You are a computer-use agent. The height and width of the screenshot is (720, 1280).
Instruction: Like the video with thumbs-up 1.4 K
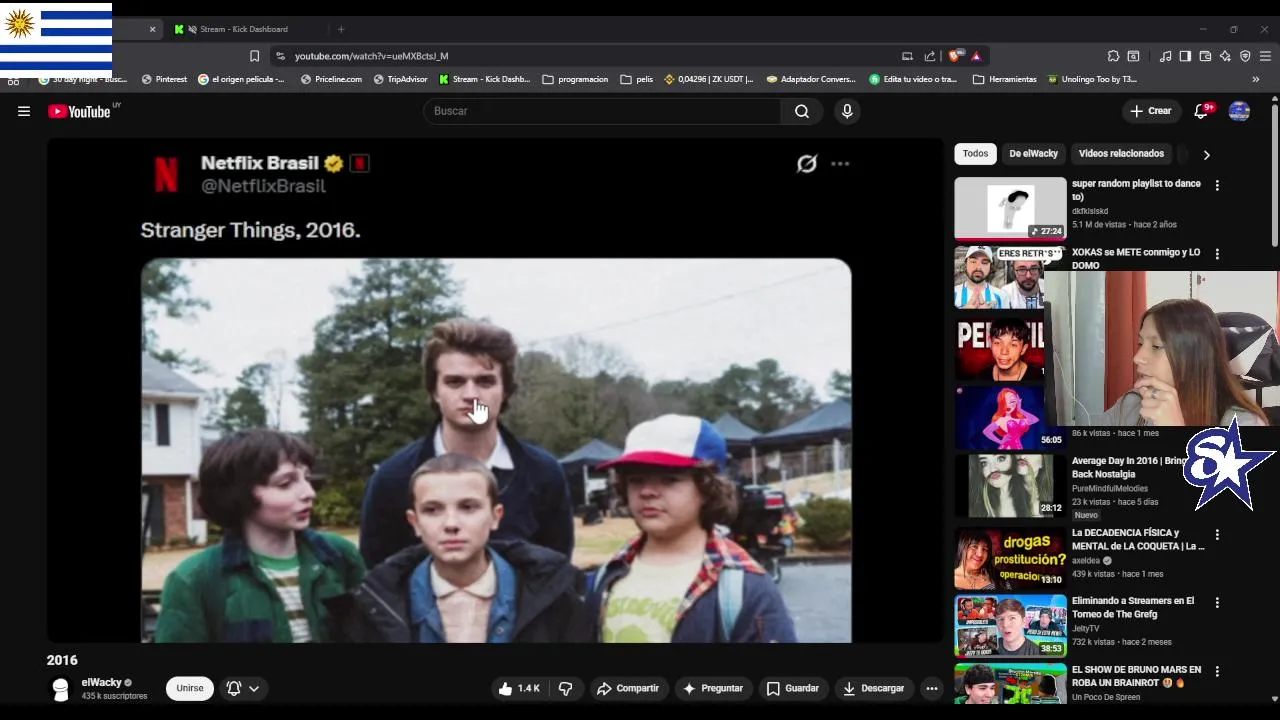[518, 688]
